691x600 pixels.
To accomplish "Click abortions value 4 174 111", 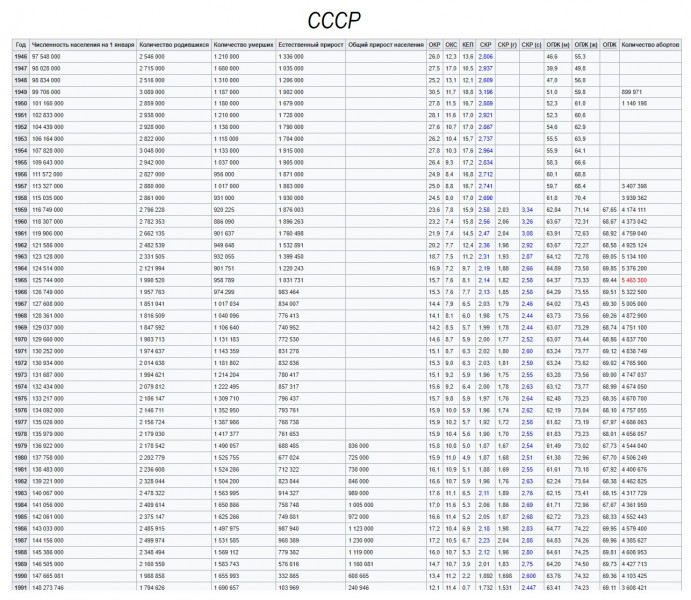I will (x=634, y=210).
